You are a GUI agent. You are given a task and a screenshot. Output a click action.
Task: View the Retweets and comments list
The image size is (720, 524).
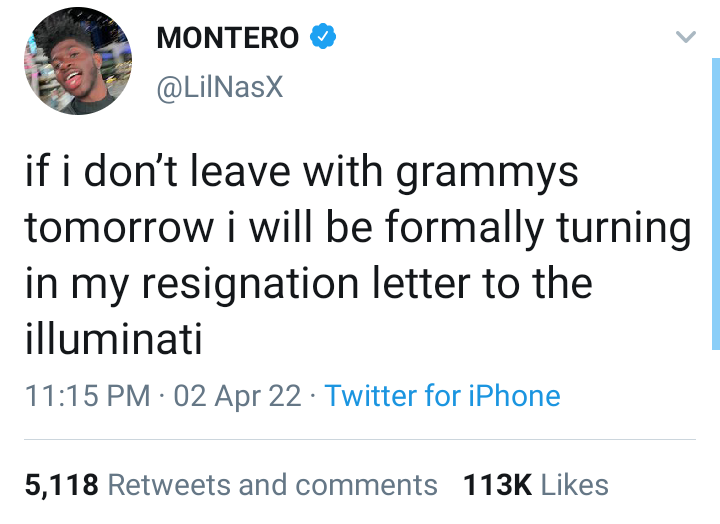tap(272, 485)
